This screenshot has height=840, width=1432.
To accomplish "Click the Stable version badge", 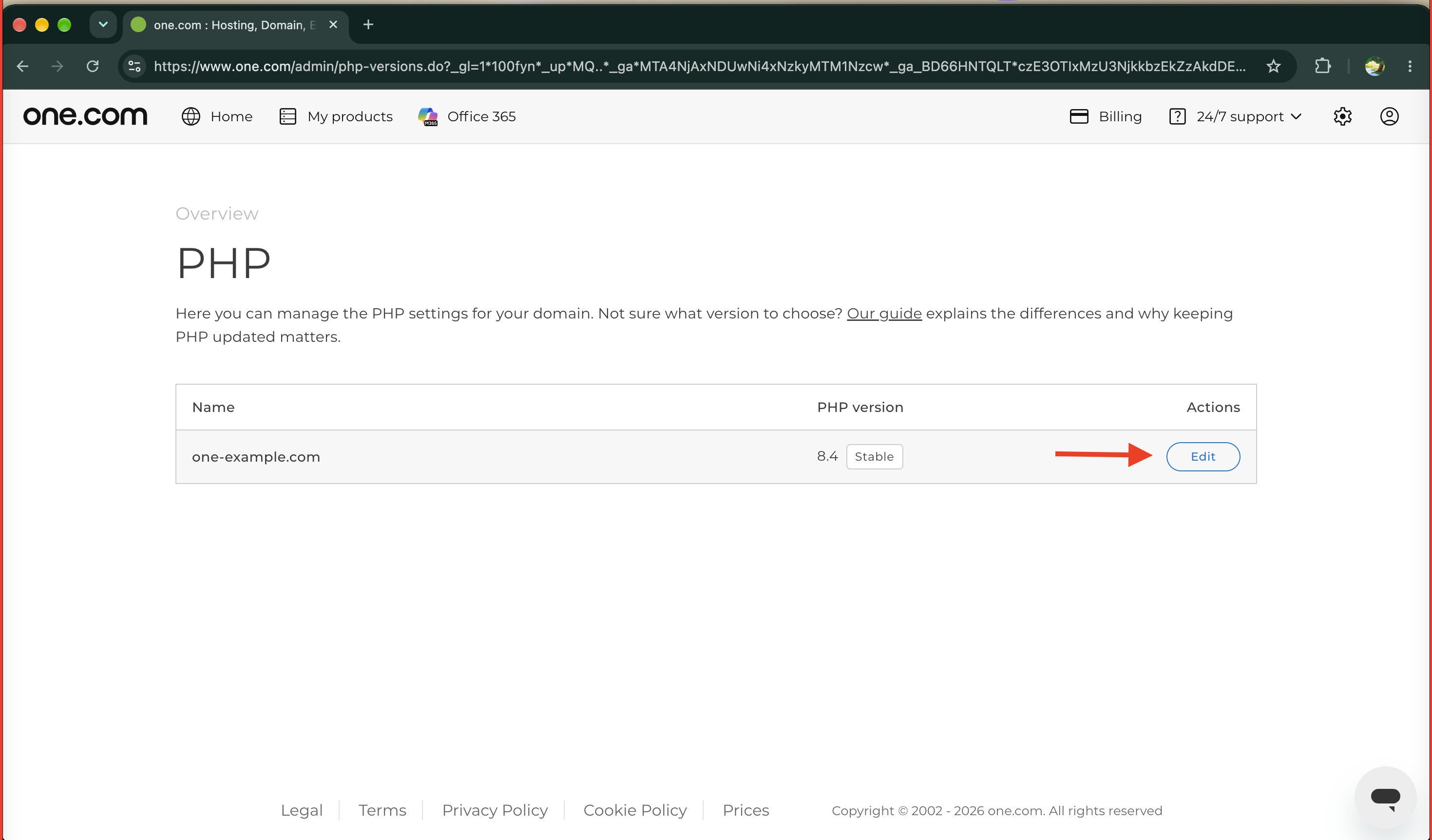I will coord(875,457).
